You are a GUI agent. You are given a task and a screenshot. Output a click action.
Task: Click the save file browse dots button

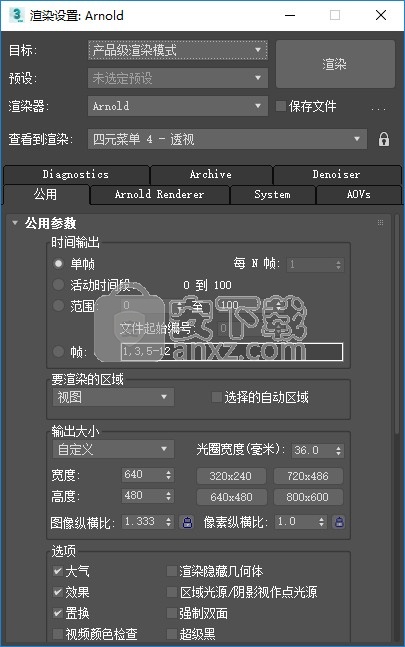coord(378,108)
